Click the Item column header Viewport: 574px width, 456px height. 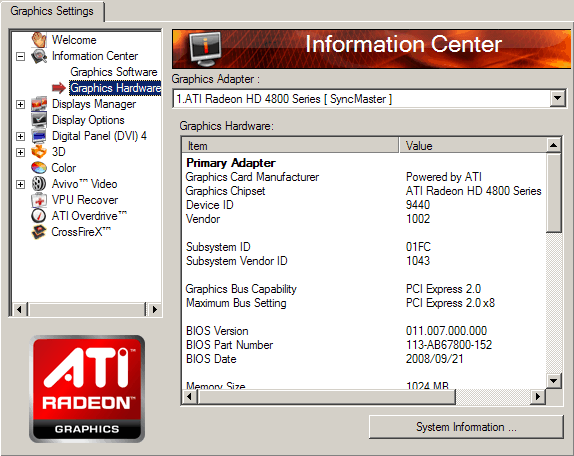point(290,146)
